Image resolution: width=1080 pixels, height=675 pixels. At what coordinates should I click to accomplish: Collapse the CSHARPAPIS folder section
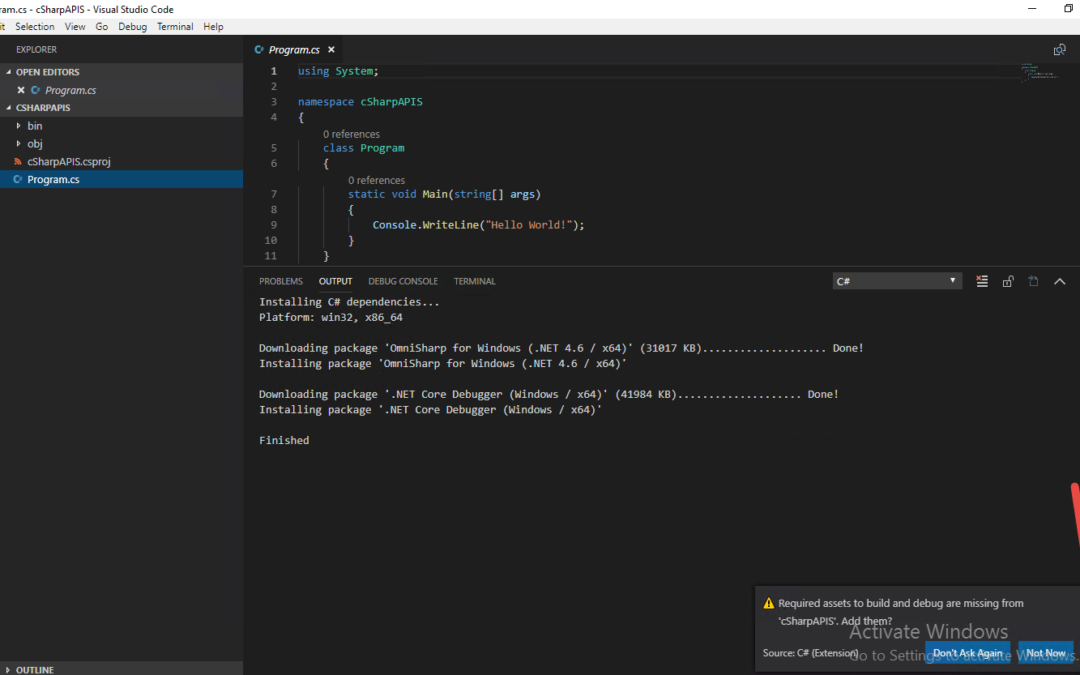point(43,107)
